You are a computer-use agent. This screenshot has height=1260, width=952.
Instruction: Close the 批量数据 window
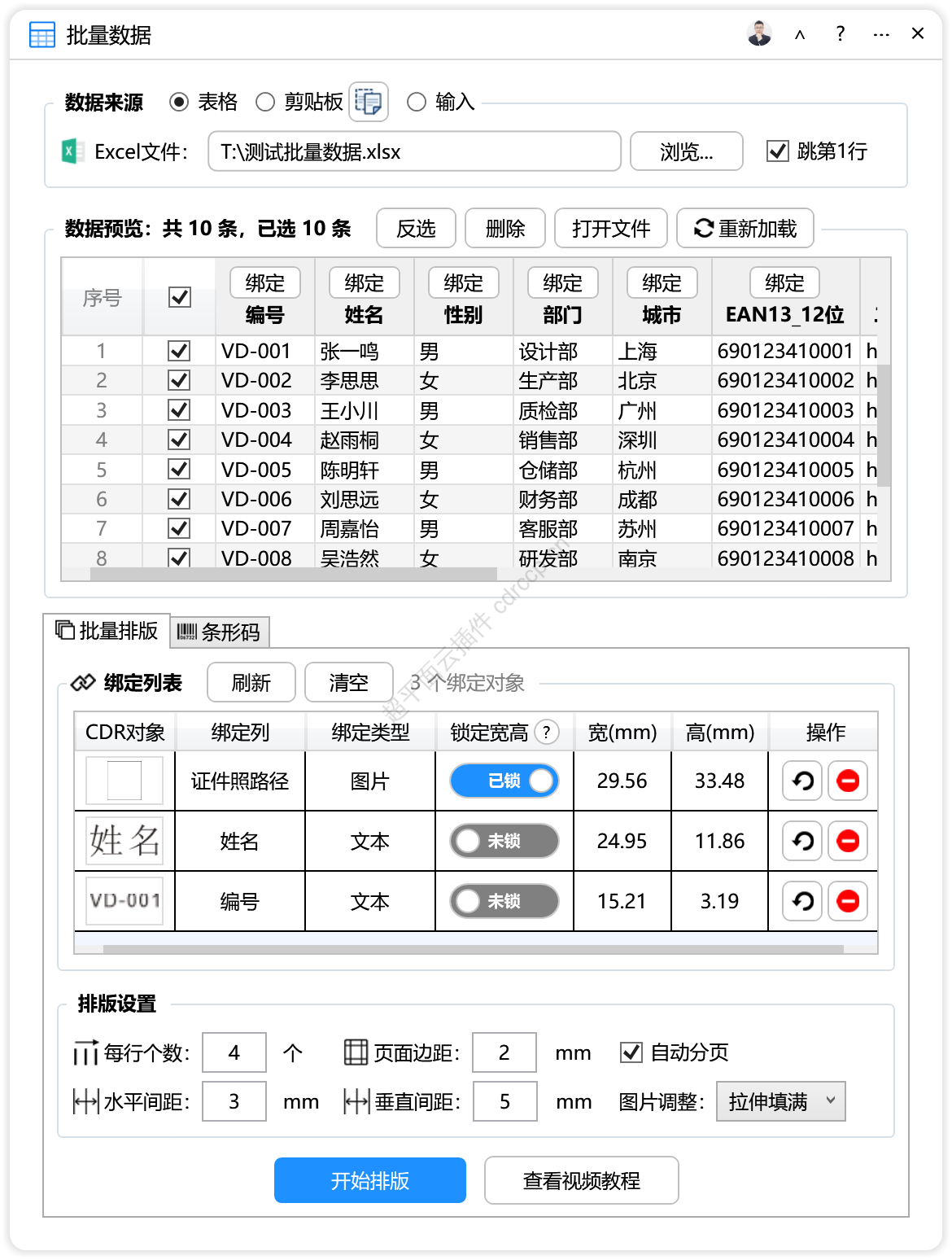[918, 33]
